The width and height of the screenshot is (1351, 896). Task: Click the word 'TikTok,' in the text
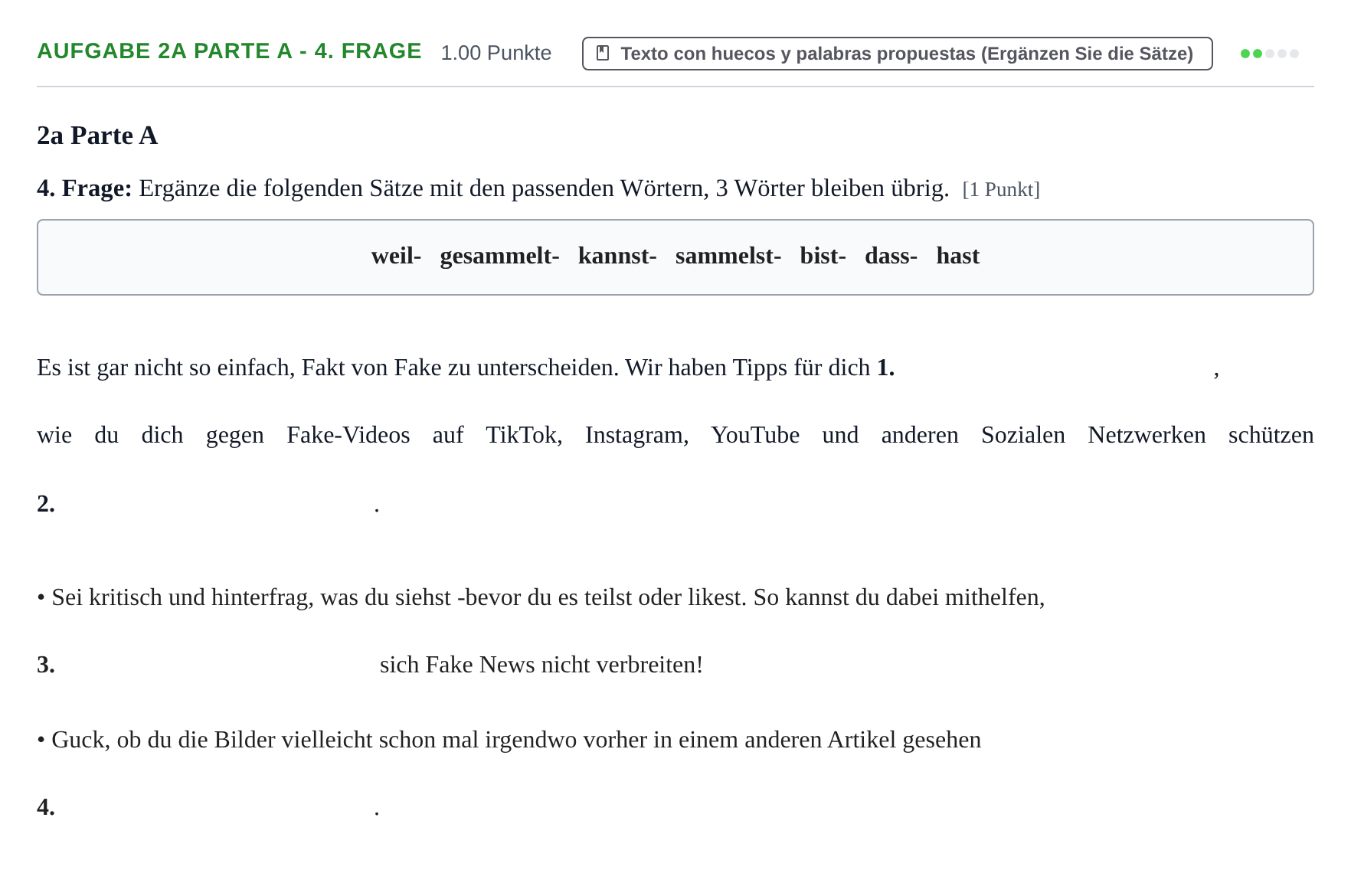tap(524, 435)
